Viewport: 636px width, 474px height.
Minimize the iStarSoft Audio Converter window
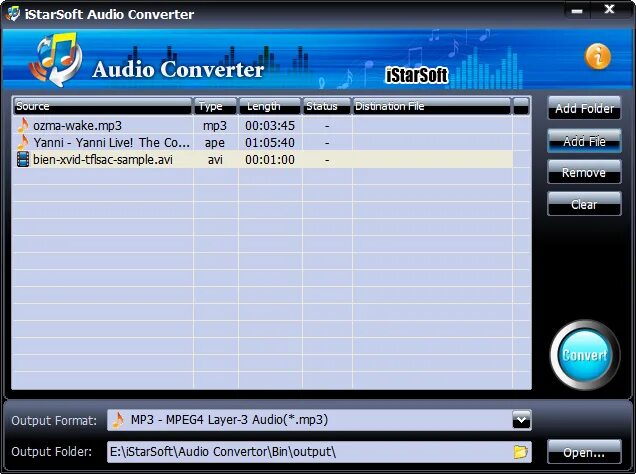[x=576, y=11]
